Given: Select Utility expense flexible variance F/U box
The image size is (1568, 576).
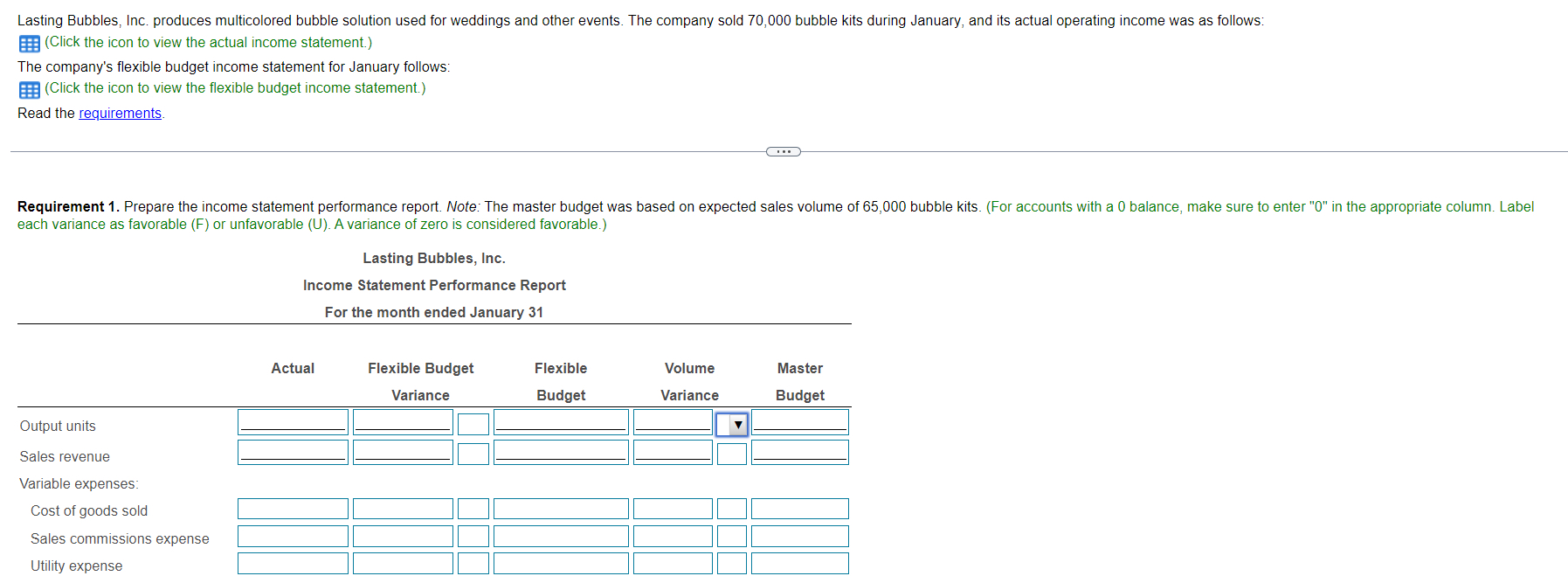Looking at the screenshot, I should click(473, 563).
